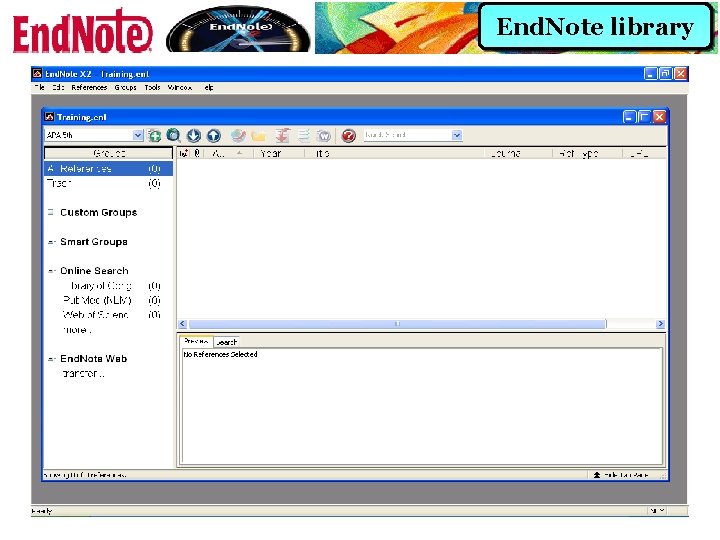This screenshot has width=720, height=540.
Task: Click the scroll left arrow
Action: tap(182, 324)
